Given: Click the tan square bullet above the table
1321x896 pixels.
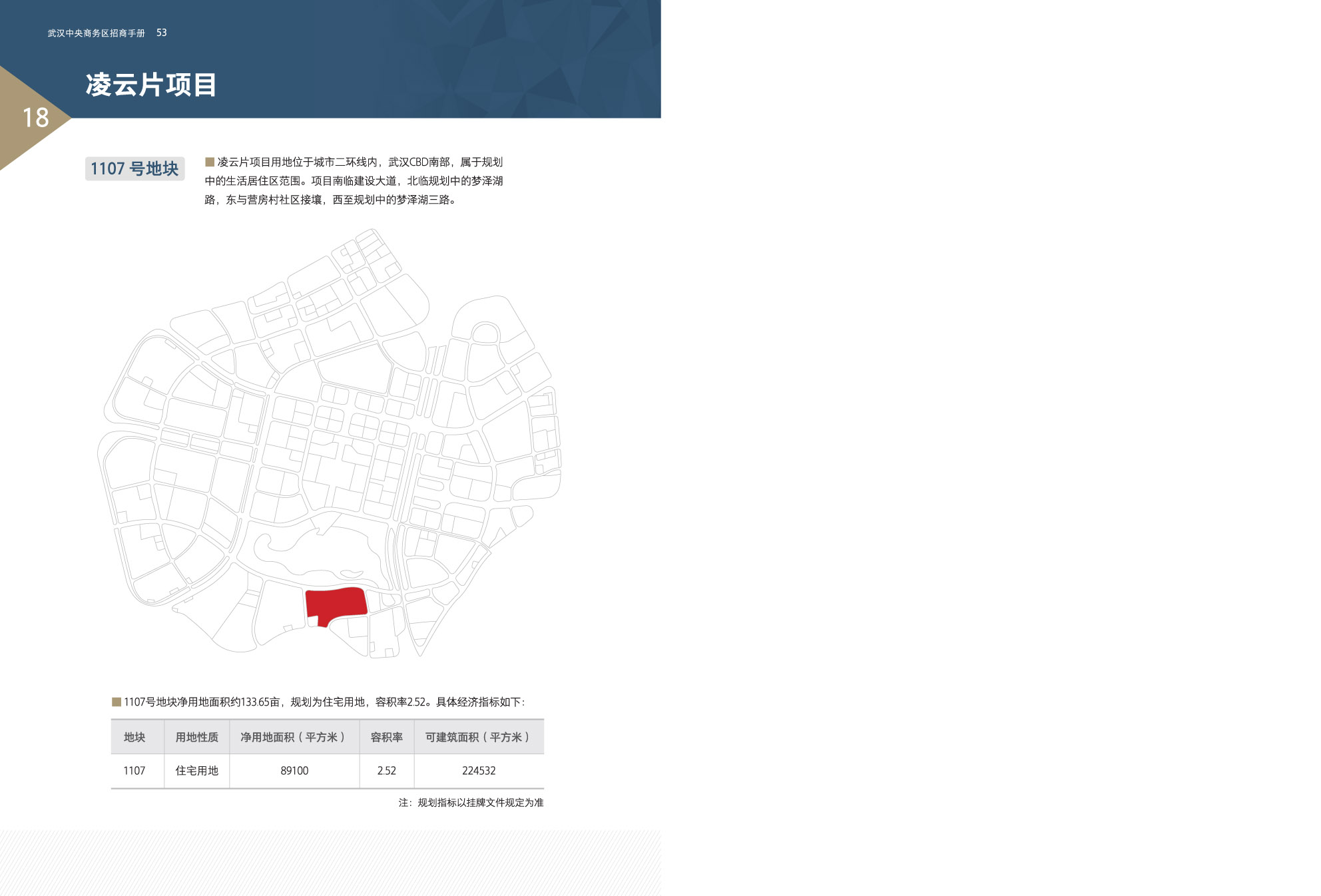Looking at the screenshot, I should (x=117, y=702).
